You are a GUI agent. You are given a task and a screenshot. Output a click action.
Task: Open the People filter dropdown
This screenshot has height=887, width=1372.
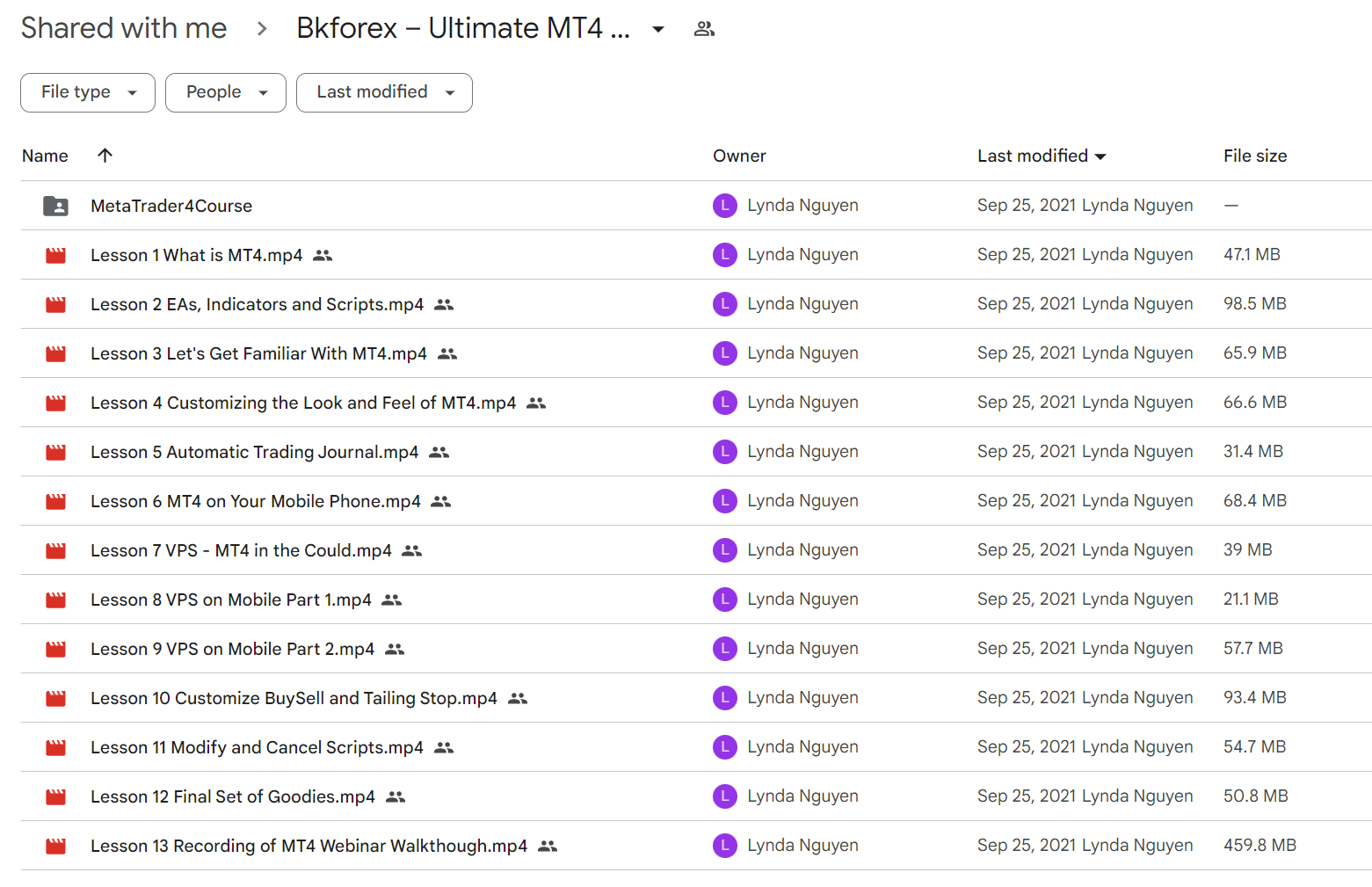[x=226, y=92]
